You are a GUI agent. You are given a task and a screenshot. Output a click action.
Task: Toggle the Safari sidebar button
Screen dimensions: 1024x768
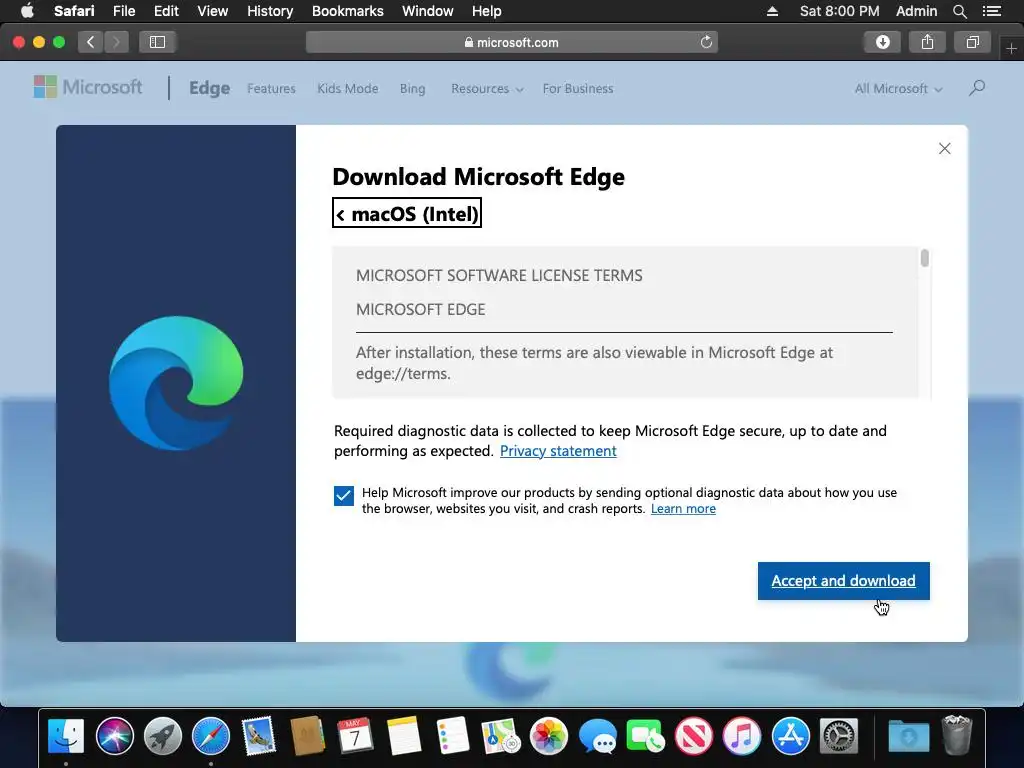point(157,42)
